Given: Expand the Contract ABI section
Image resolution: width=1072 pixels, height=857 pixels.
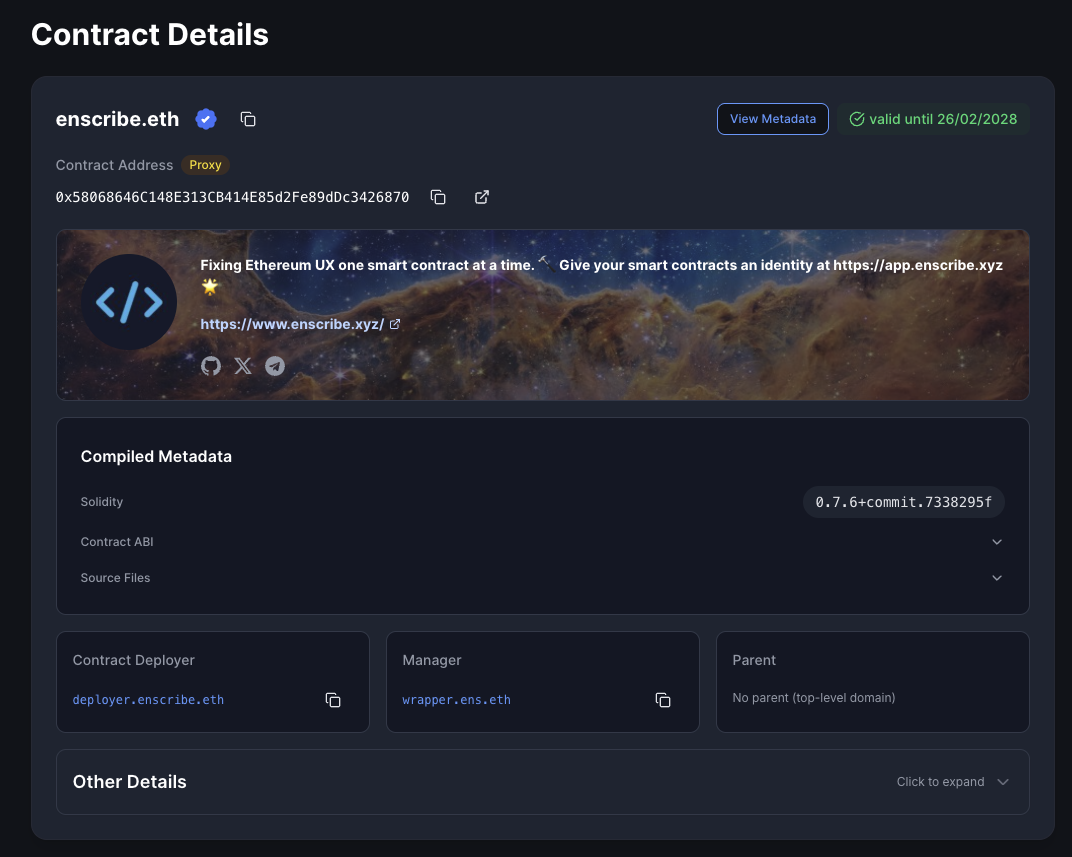Looking at the screenshot, I should pyautogui.click(x=996, y=542).
